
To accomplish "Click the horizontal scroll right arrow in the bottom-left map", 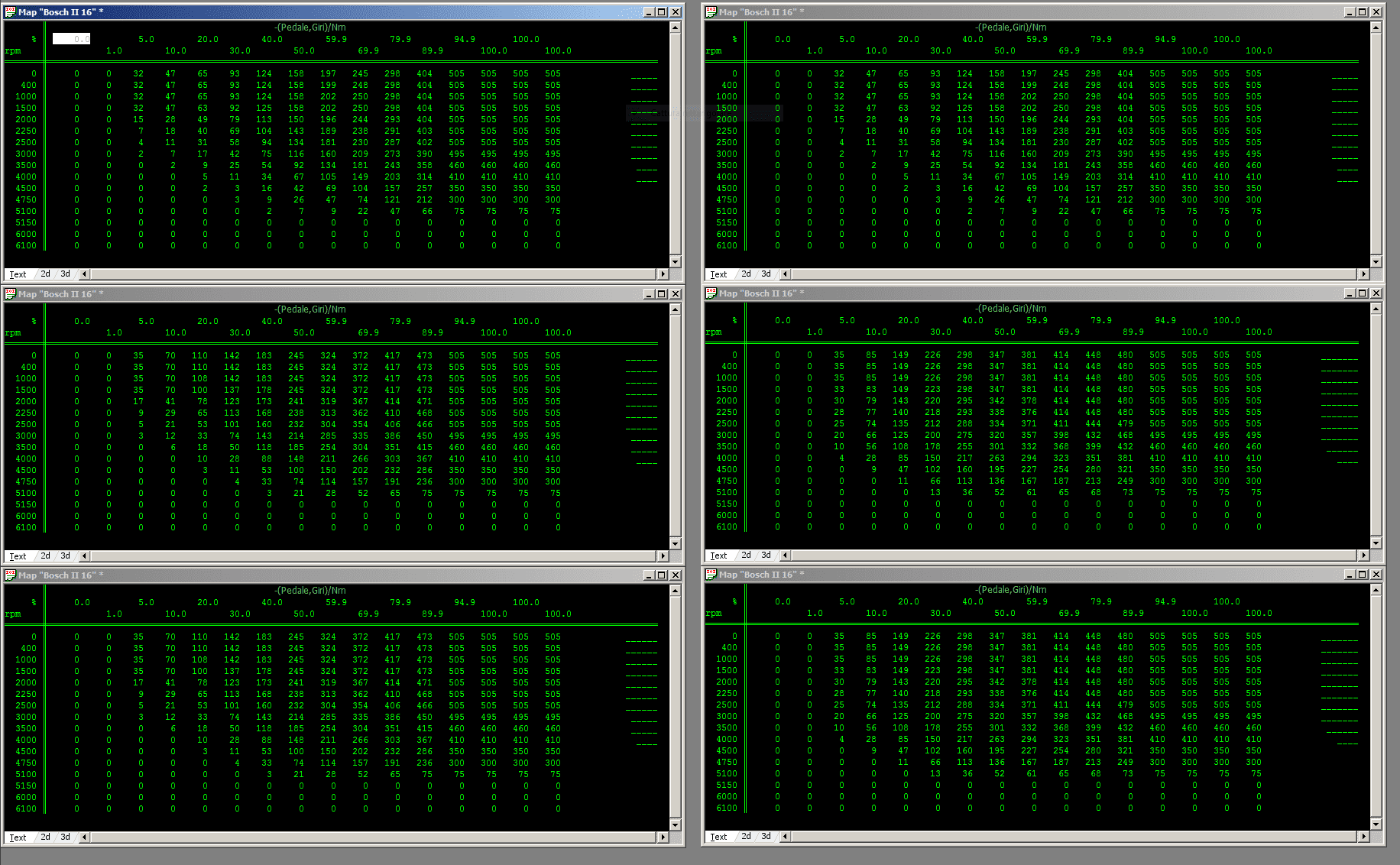I will point(663,837).
